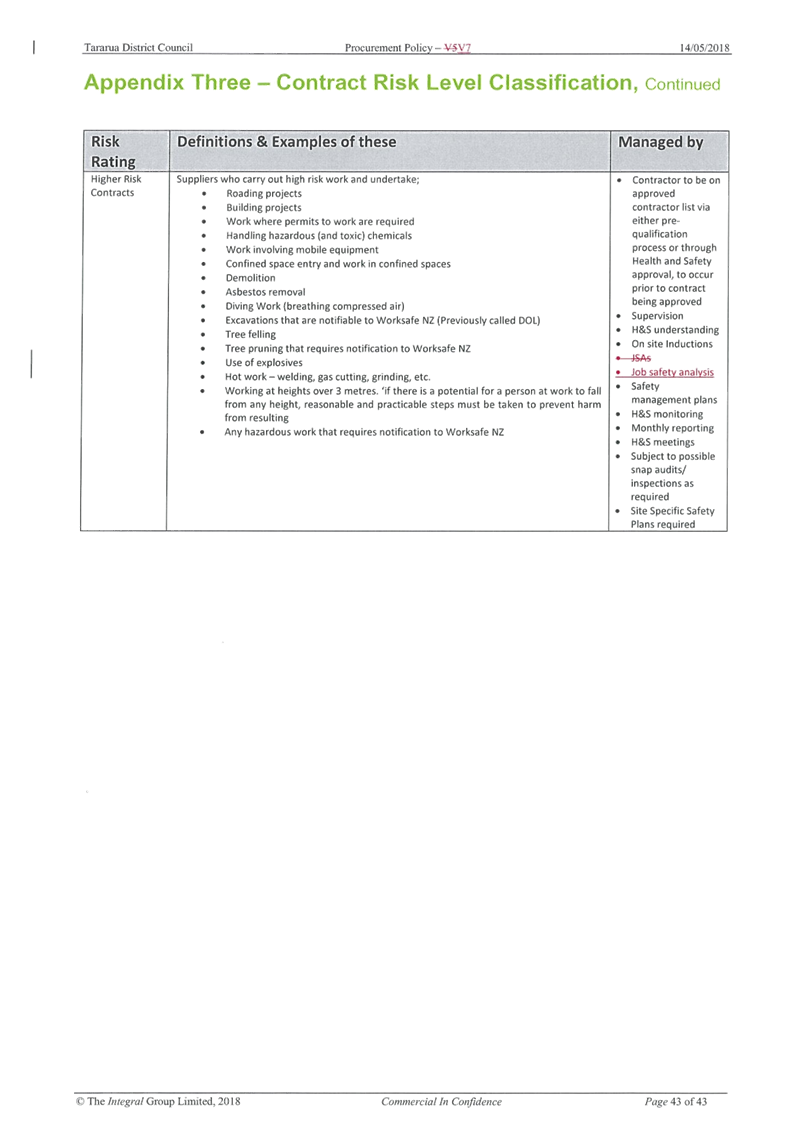Image resolution: width=797 pixels, height=1139 pixels.
Task: Click the 'H&S monitoring' bullet
Action: (x=667, y=414)
